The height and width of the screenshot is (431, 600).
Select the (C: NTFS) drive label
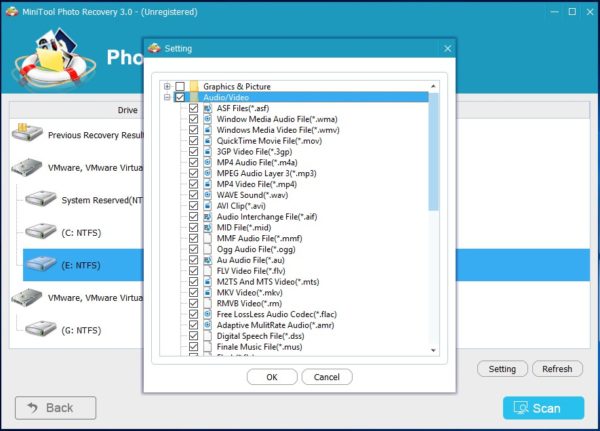coord(81,233)
